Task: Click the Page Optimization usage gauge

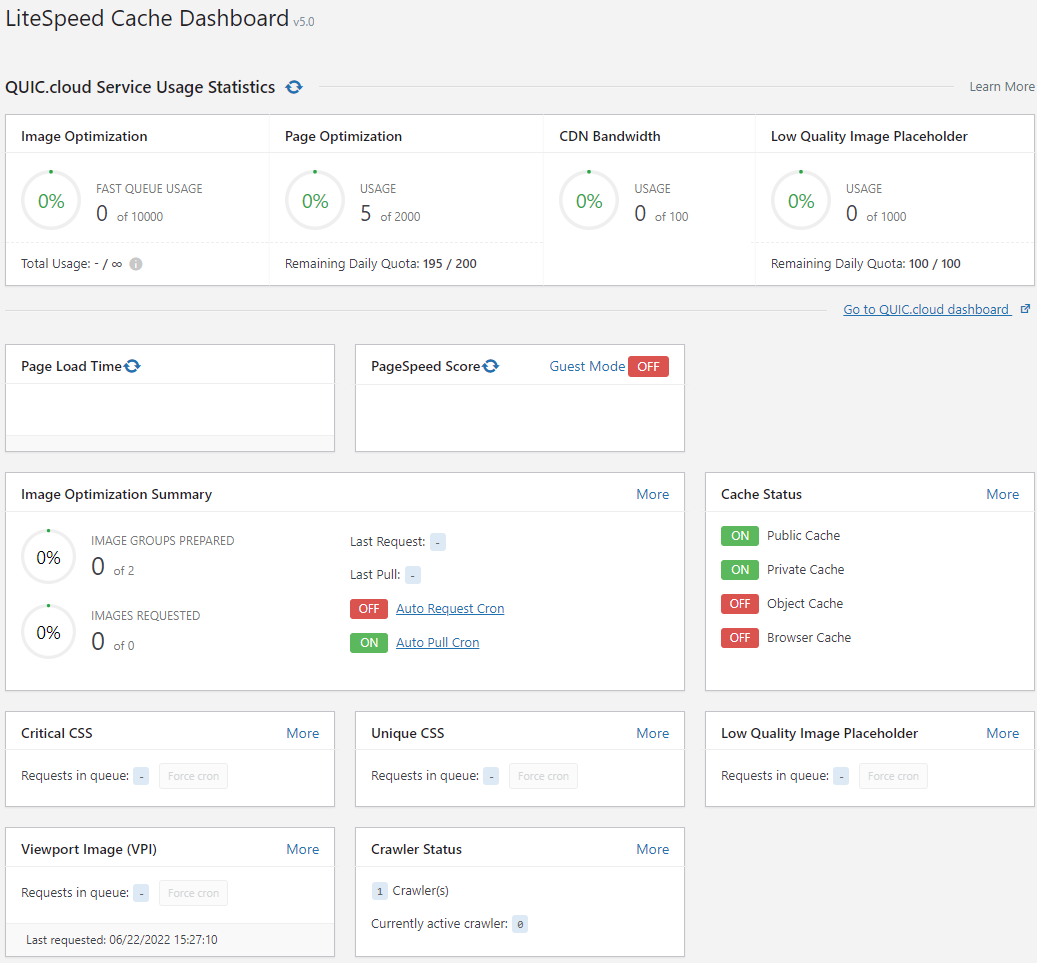Action: (315, 200)
